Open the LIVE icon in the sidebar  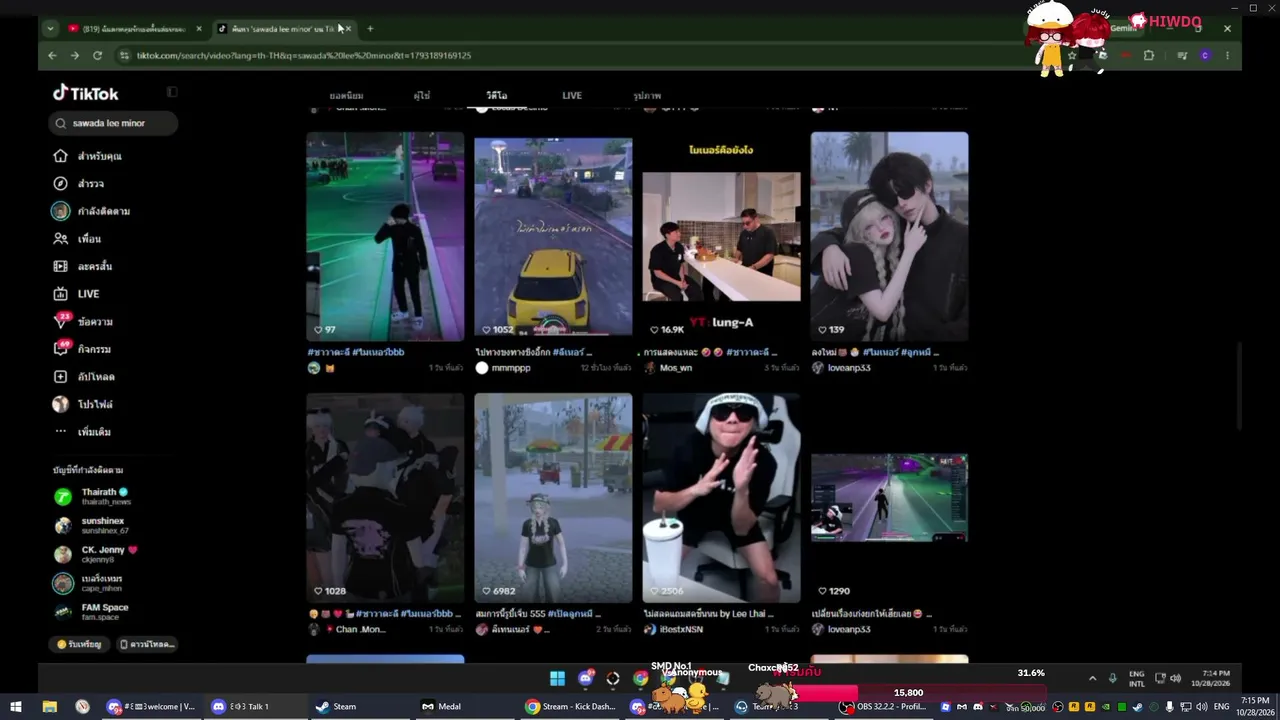click(x=60, y=294)
